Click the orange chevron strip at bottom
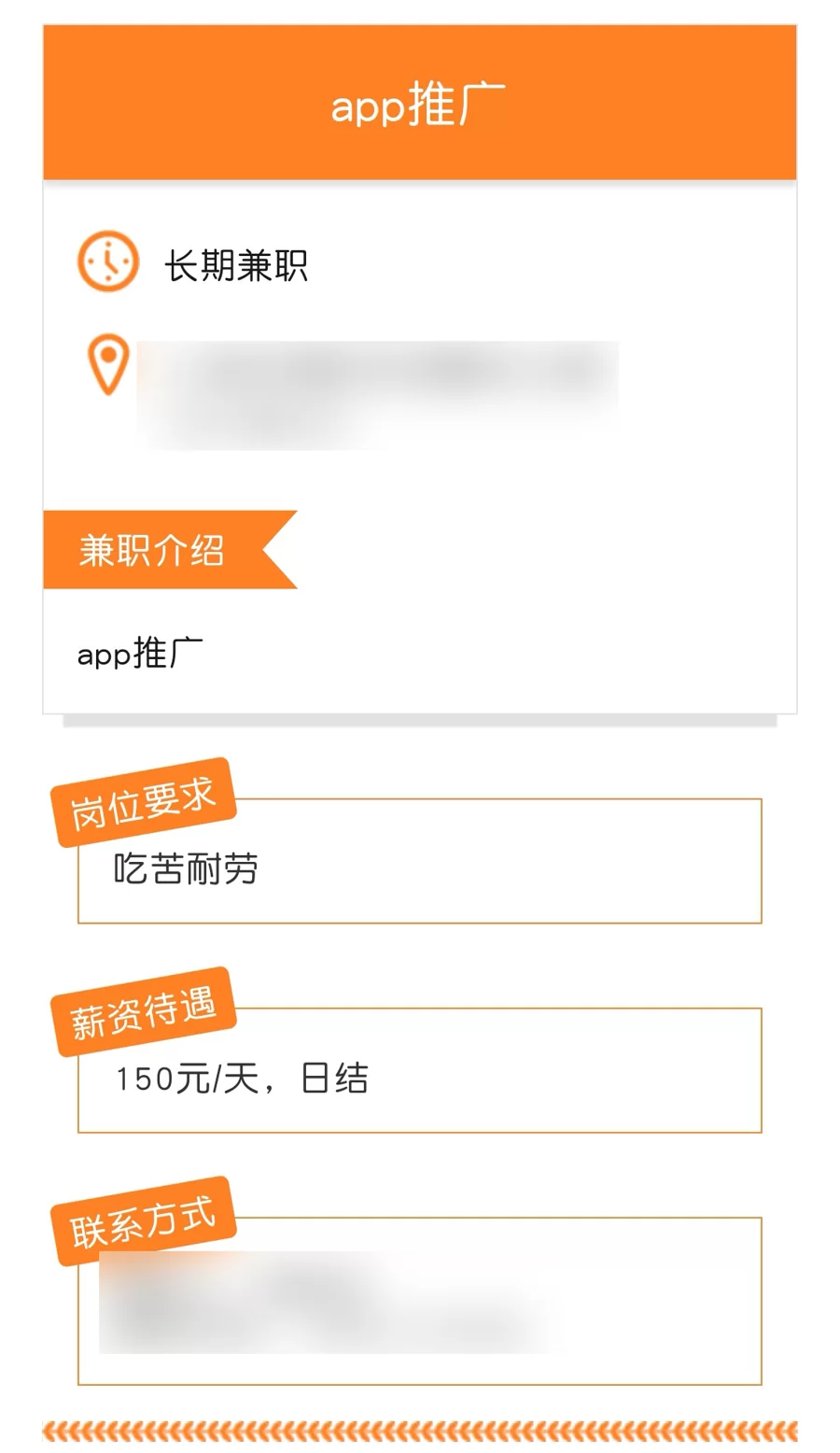 [x=420, y=1431]
